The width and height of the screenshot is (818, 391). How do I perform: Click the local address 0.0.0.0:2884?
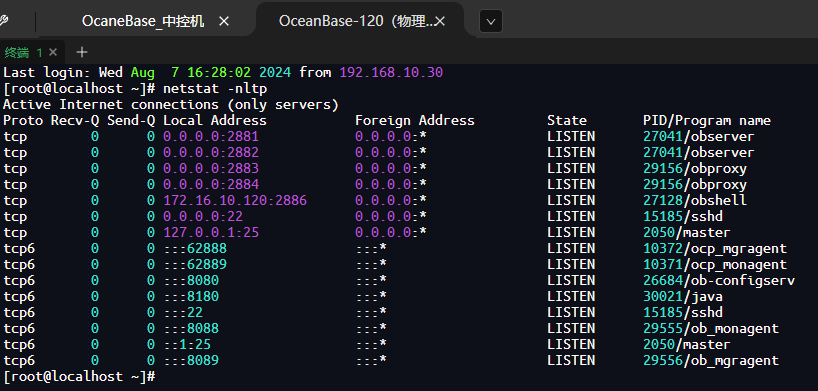pyautogui.click(x=211, y=184)
